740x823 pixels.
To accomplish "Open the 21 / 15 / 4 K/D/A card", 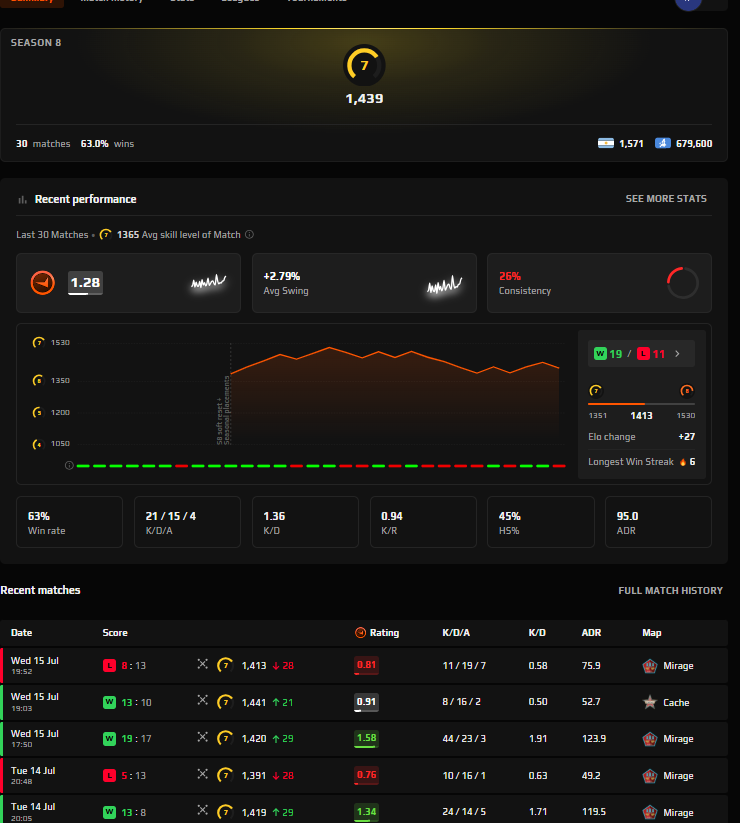I will click(187, 522).
